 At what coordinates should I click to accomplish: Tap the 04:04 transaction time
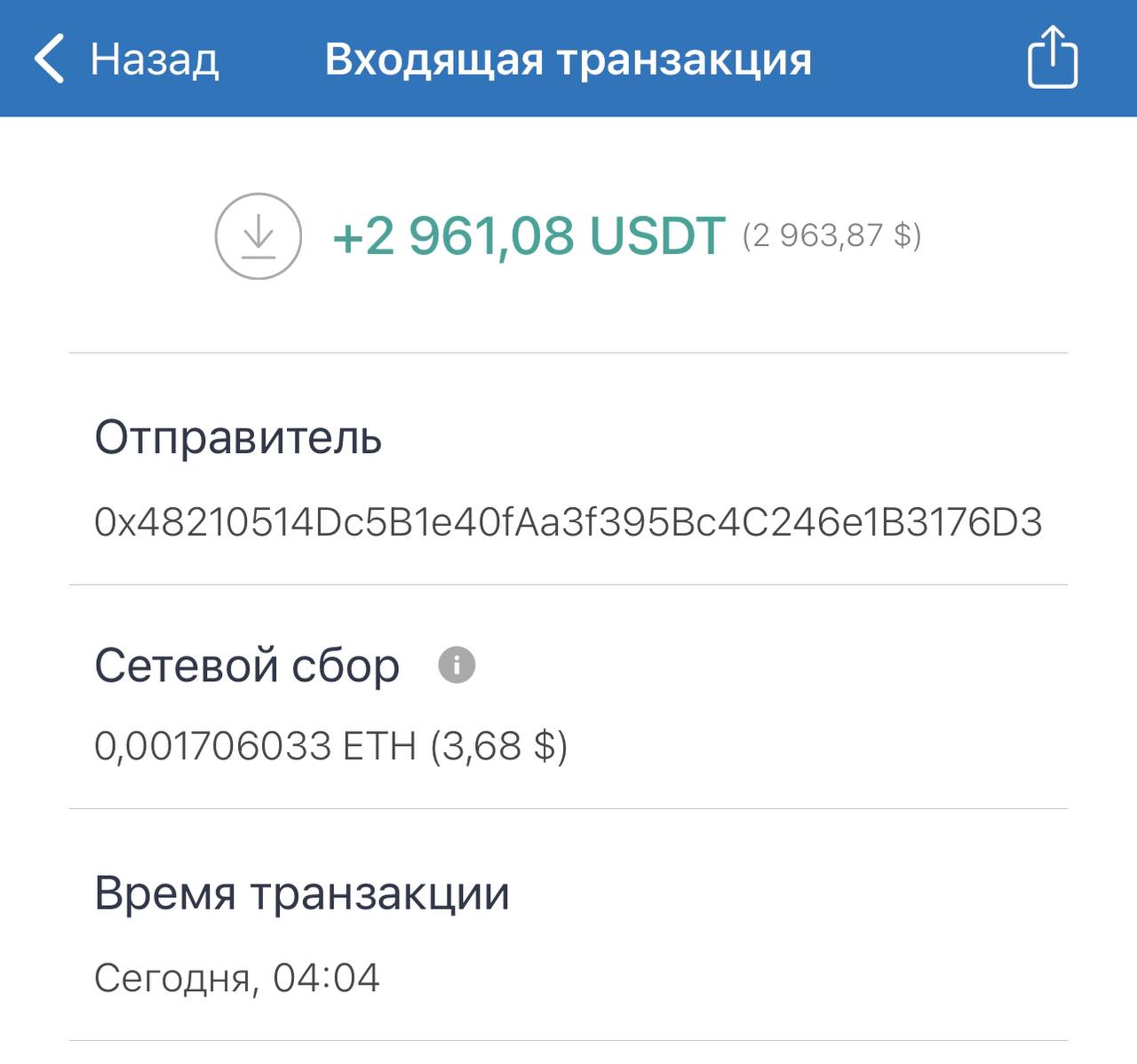coord(326,979)
